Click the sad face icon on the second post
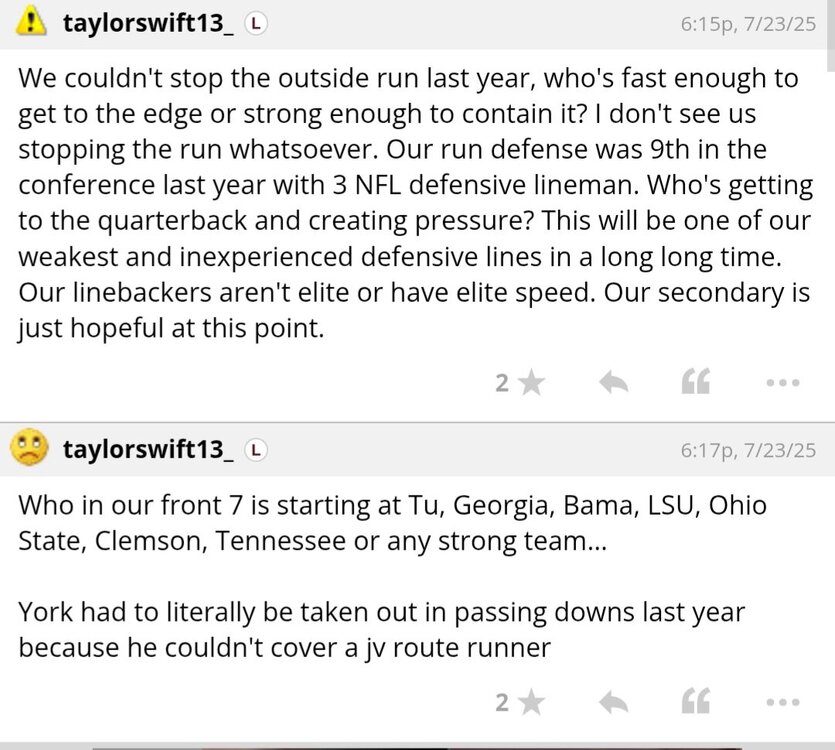The image size is (835, 750). [x=30, y=449]
